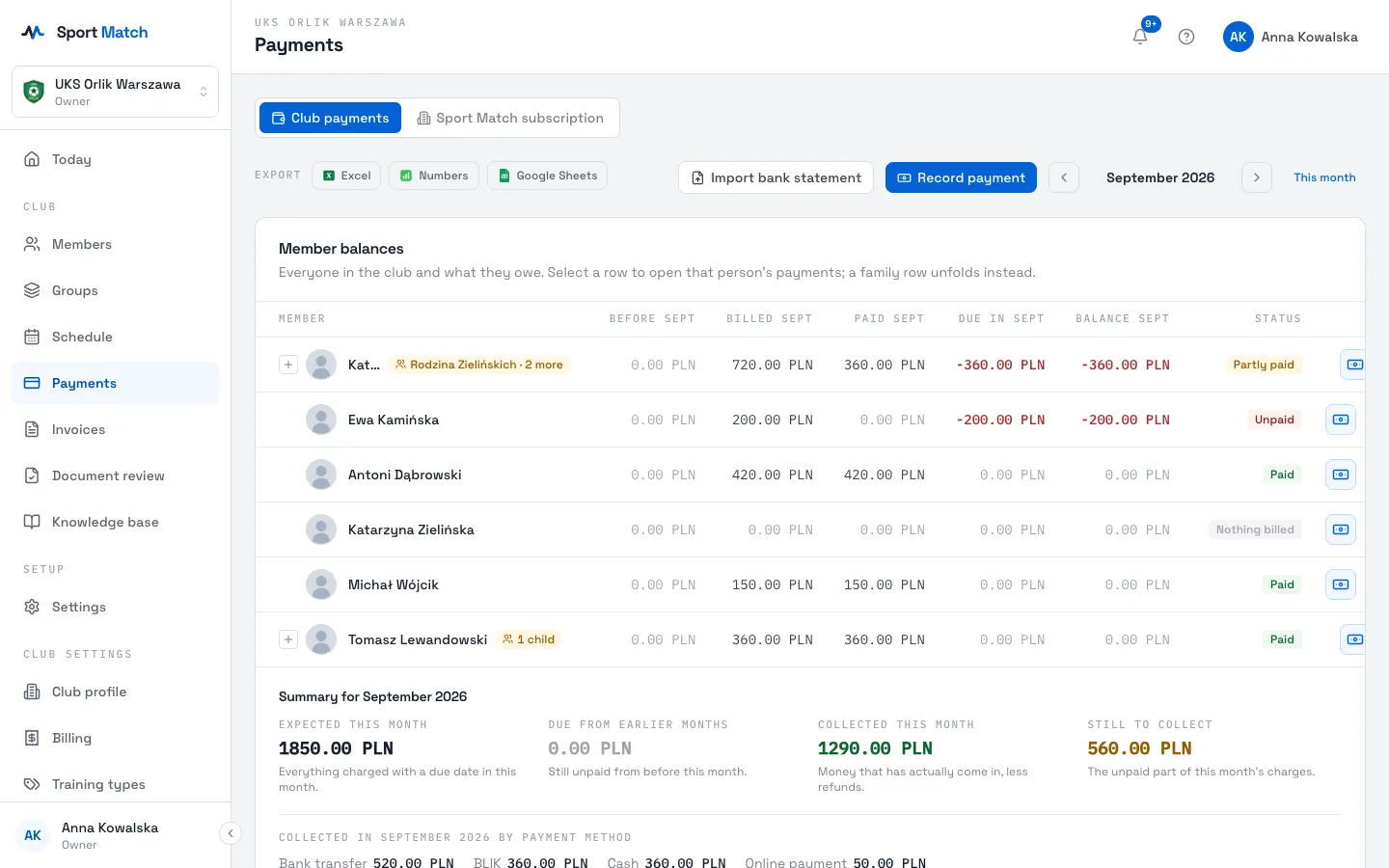Open Members in the sidebar
This screenshot has height=868, width=1389.
(x=115, y=244)
